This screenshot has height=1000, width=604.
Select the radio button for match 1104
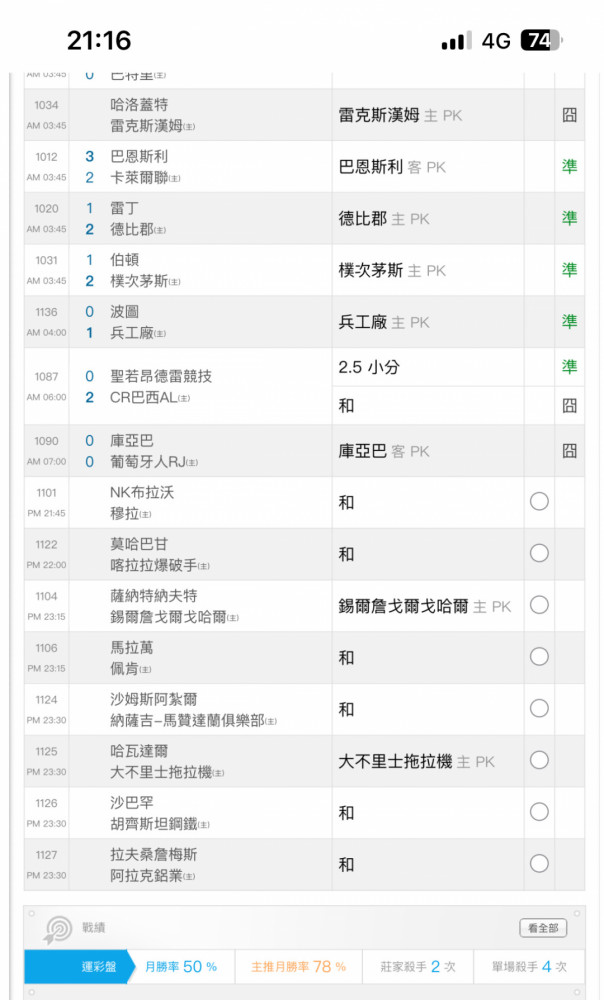(x=539, y=605)
